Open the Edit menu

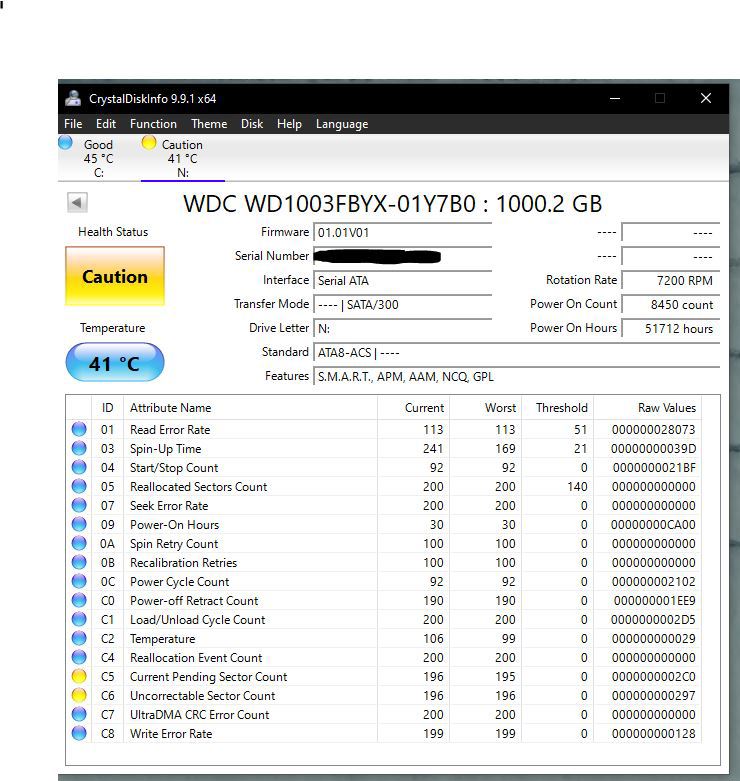click(x=106, y=124)
